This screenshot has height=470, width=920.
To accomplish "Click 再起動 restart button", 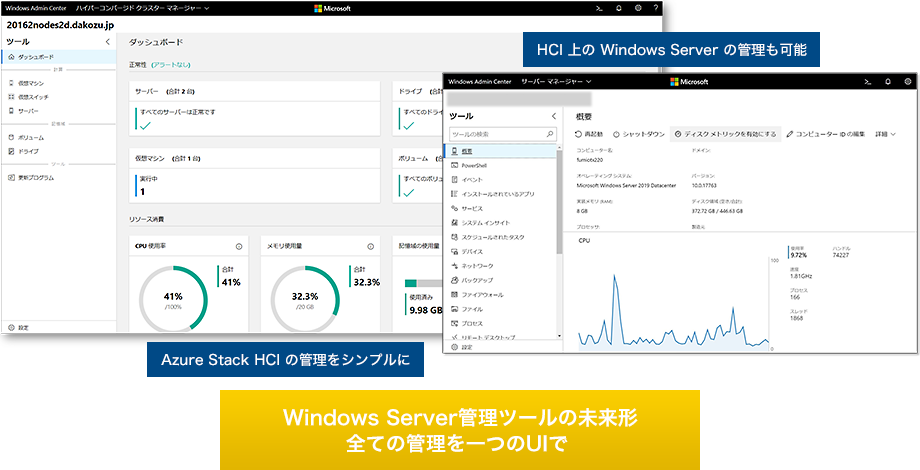I will point(589,134).
